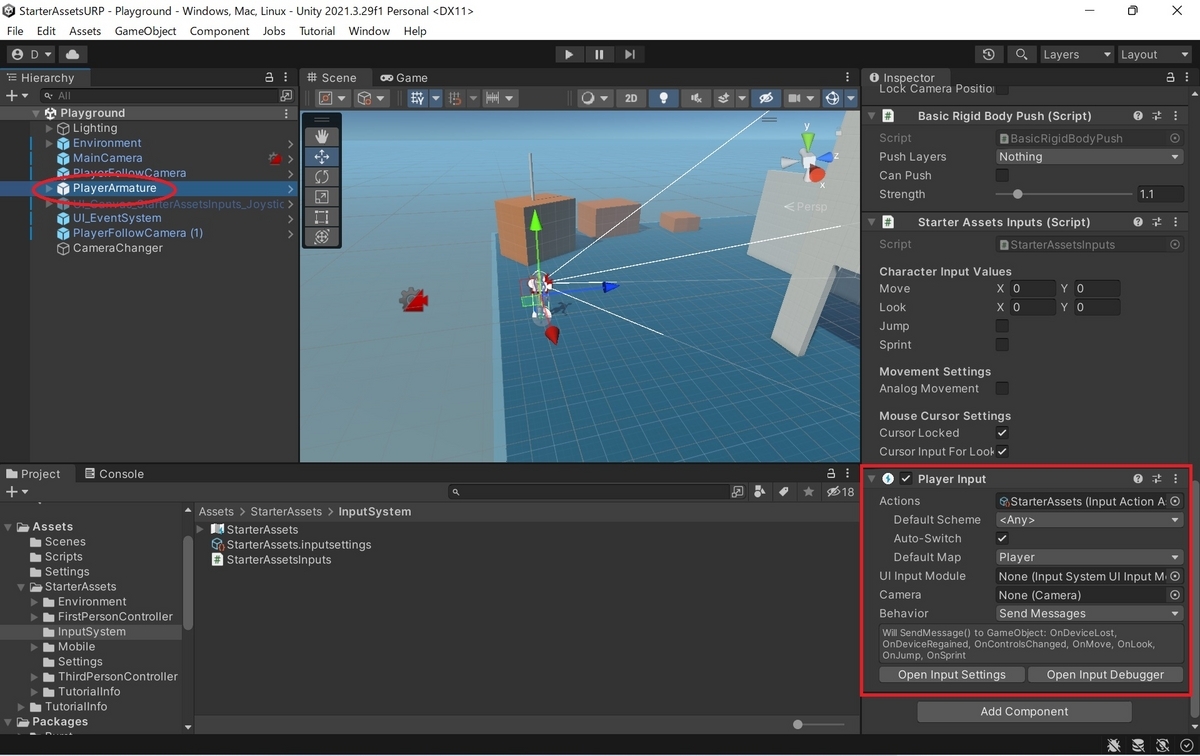1200x756 pixels.
Task: Expand the Lighting object in Hierarchy
Action: pyautogui.click(x=49, y=128)
